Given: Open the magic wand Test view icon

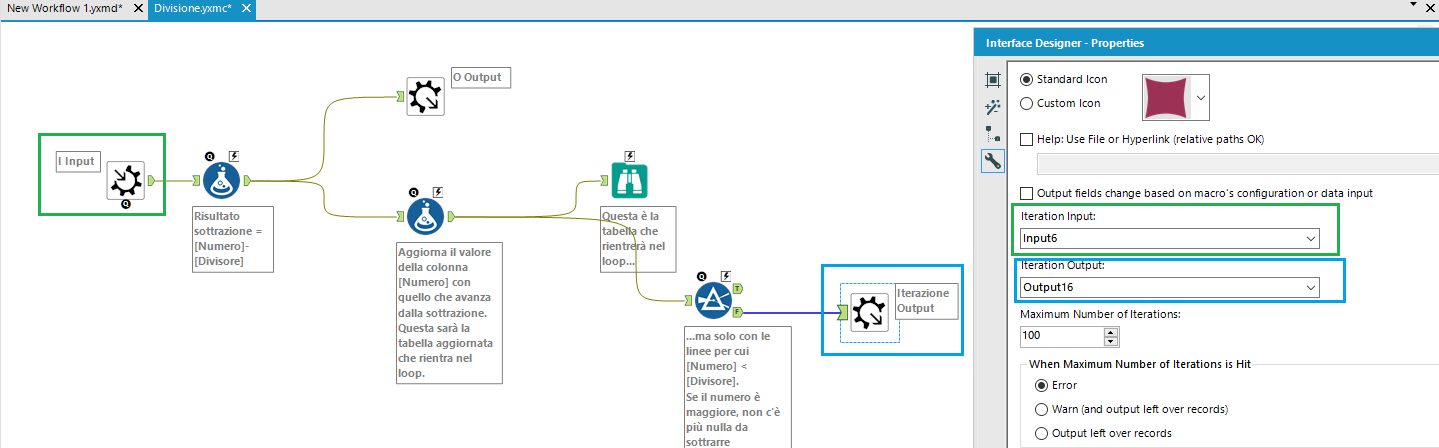Looking at the screenshot, I should coord(993,107).
